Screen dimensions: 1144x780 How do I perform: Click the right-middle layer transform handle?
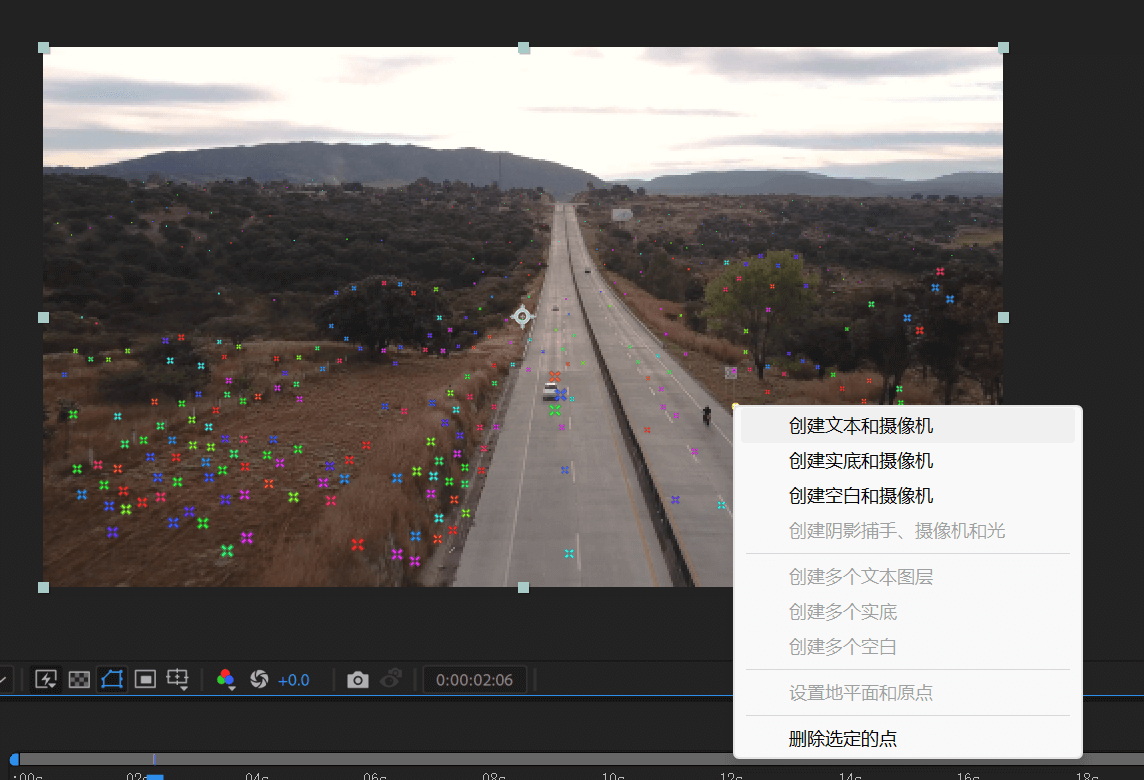1003,317
